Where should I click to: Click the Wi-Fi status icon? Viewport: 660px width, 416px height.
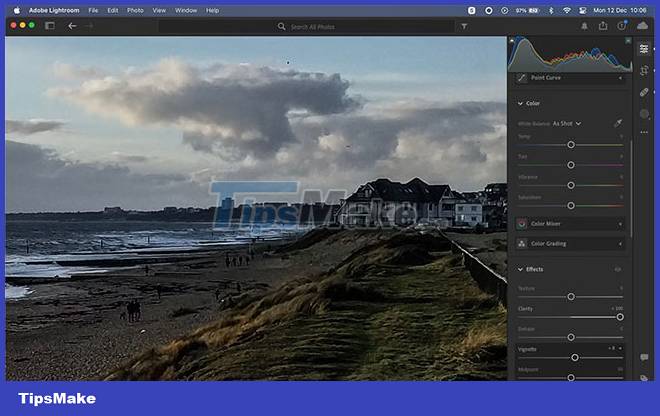tap(567, 11)
